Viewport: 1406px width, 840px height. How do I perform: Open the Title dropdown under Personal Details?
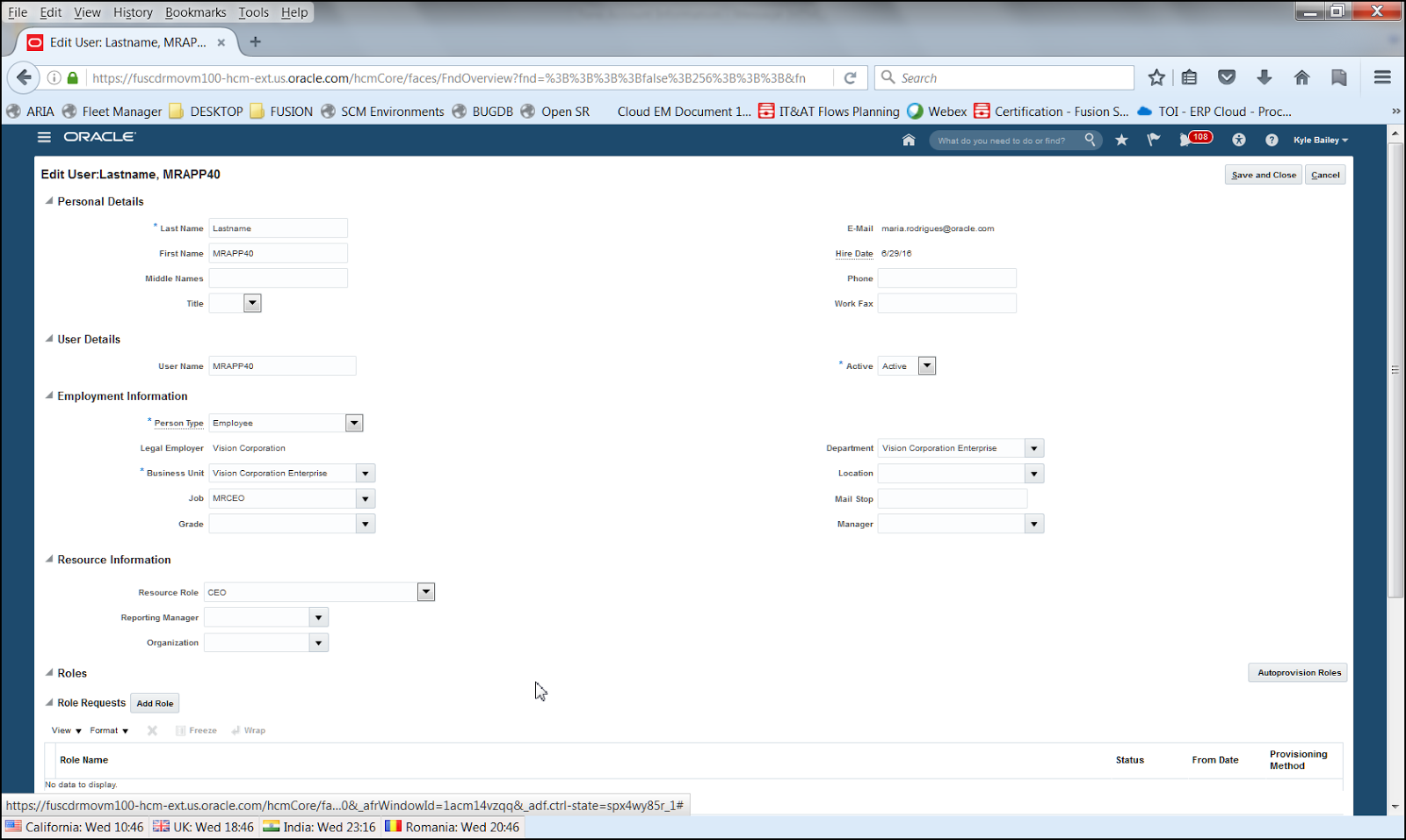253,302
